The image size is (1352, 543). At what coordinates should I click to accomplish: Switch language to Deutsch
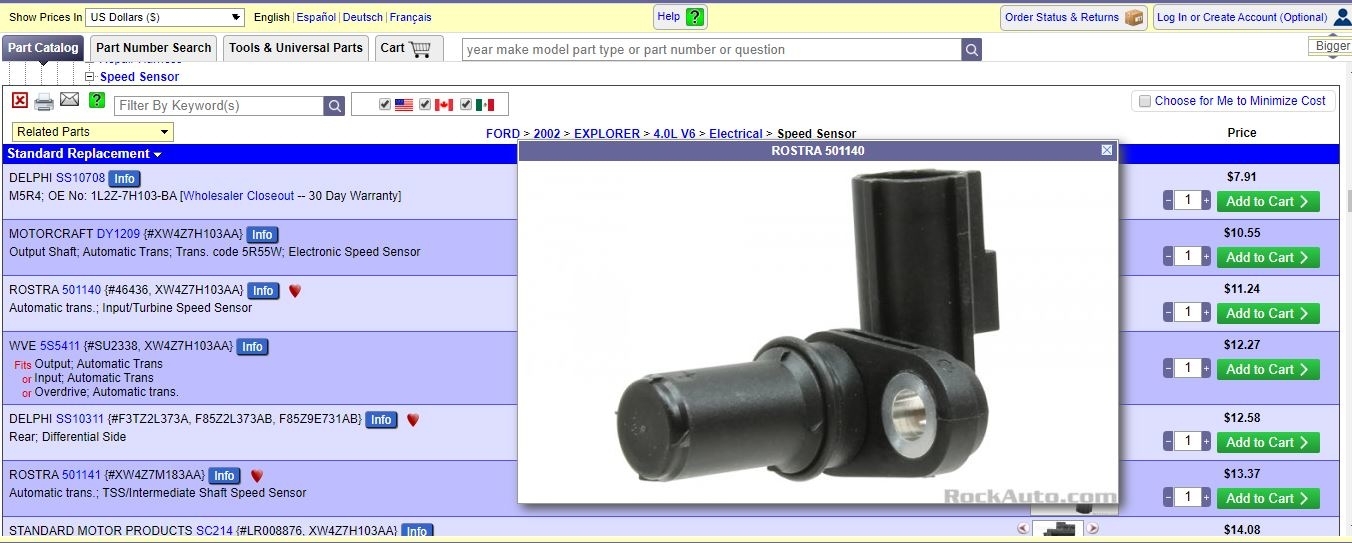362,17
